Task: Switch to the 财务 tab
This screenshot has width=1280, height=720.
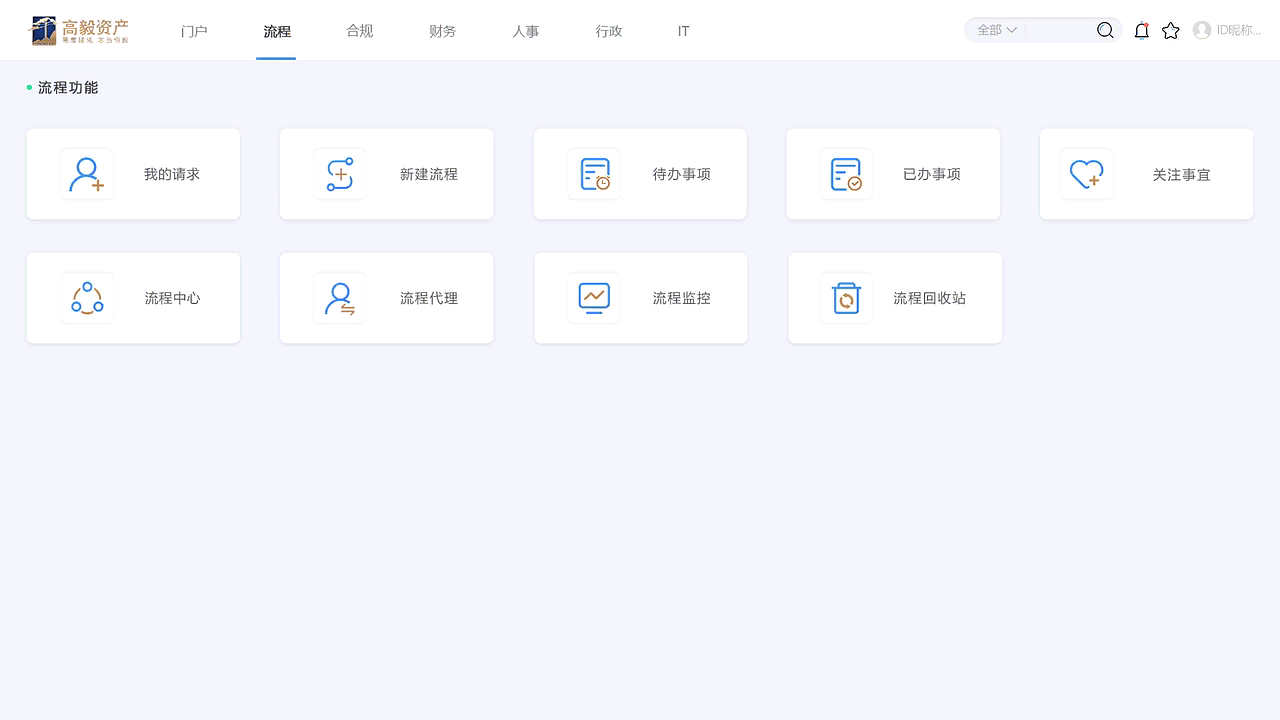Action: coord(442,31)
